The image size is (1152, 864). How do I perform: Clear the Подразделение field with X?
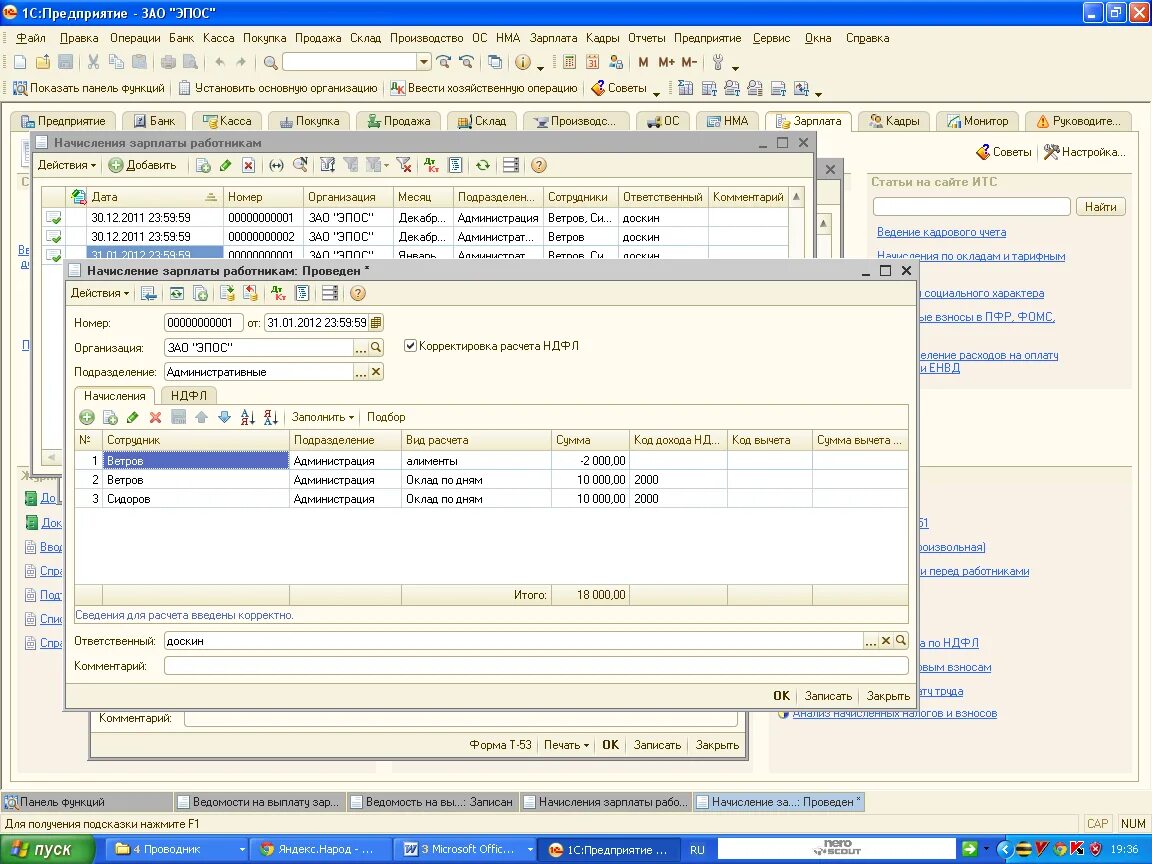376,372
